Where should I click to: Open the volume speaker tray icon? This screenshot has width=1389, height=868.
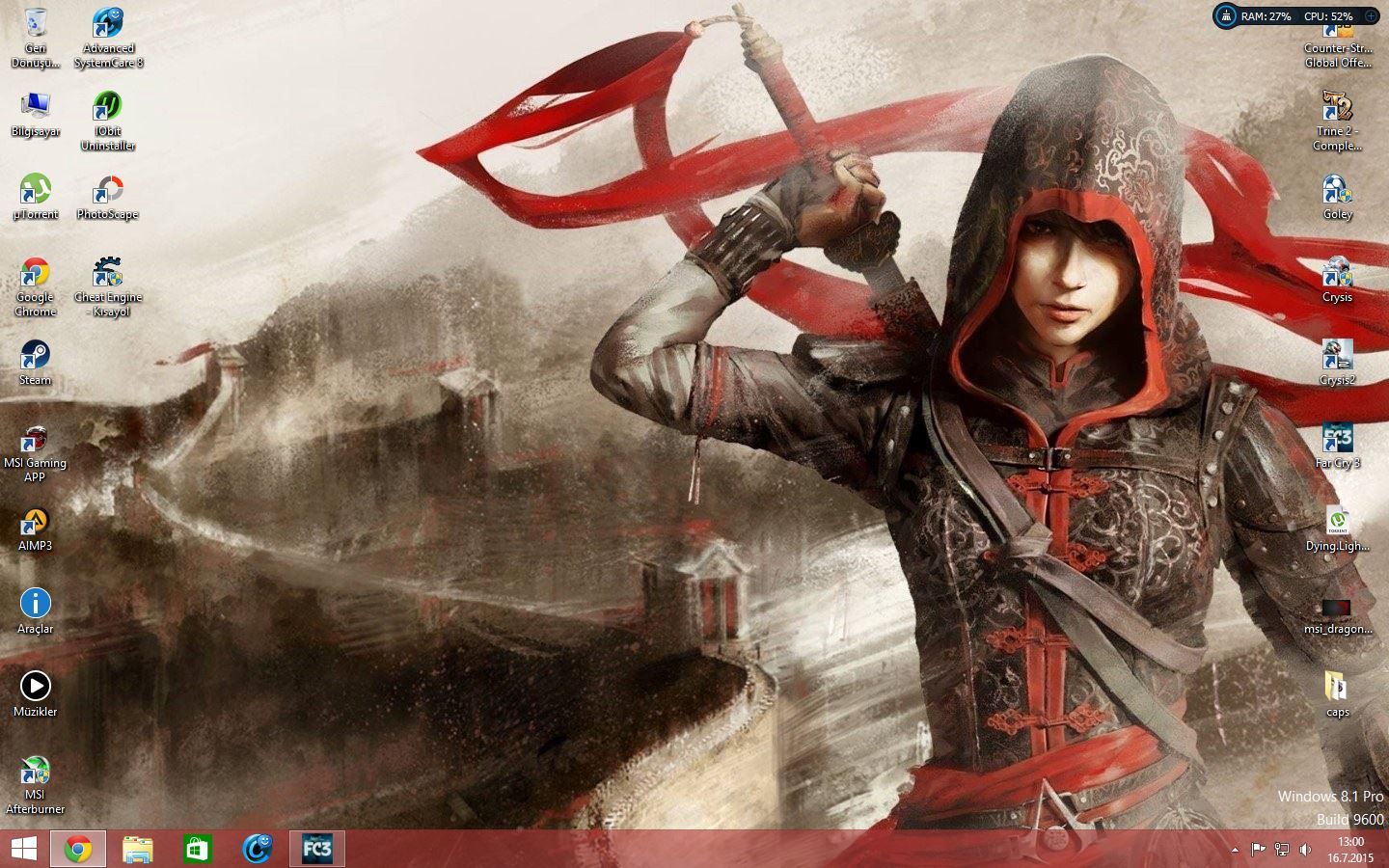(x=1305, y=850)
